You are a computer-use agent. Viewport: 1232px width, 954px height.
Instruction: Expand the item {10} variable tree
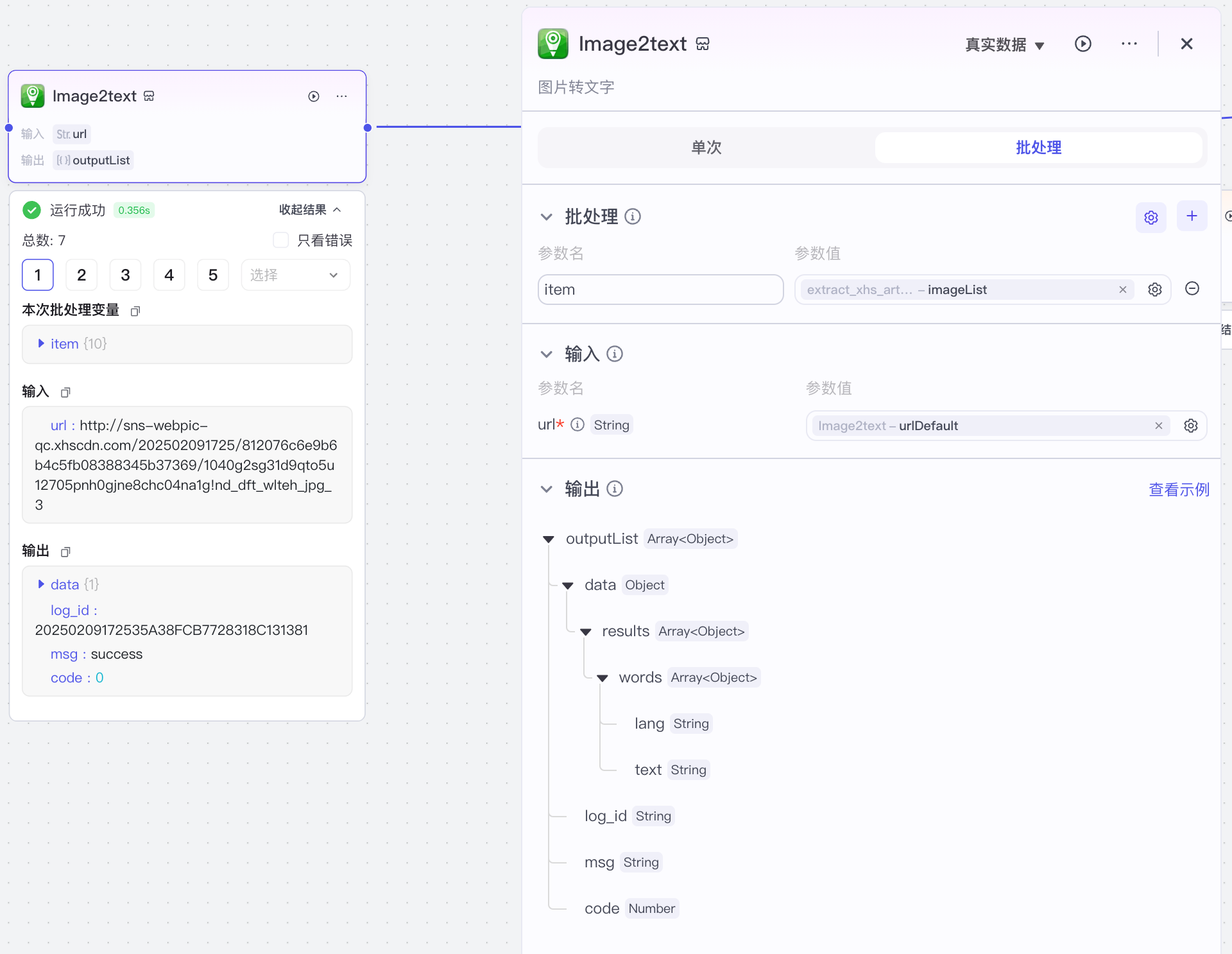41,343
